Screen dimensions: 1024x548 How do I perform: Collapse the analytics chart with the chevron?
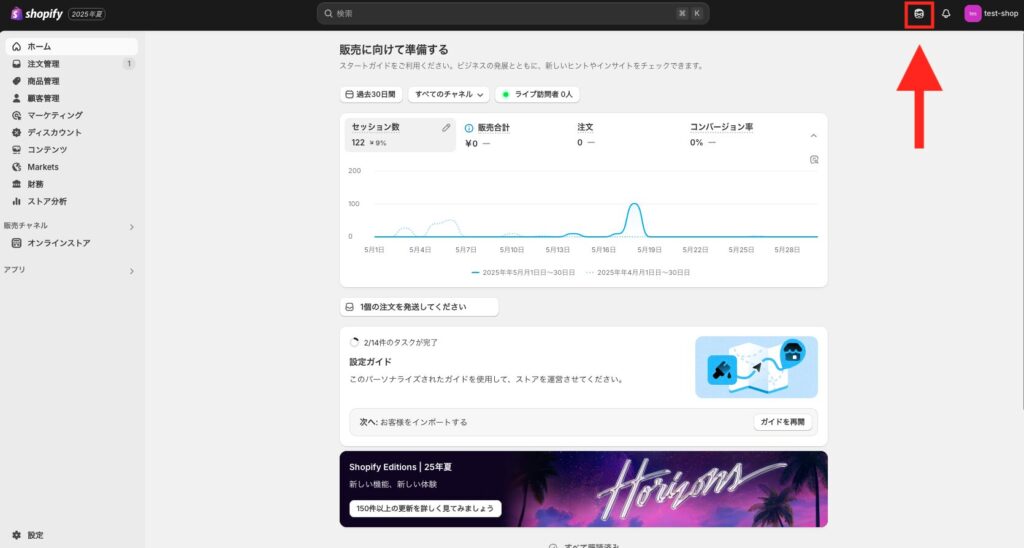(814, 136)
